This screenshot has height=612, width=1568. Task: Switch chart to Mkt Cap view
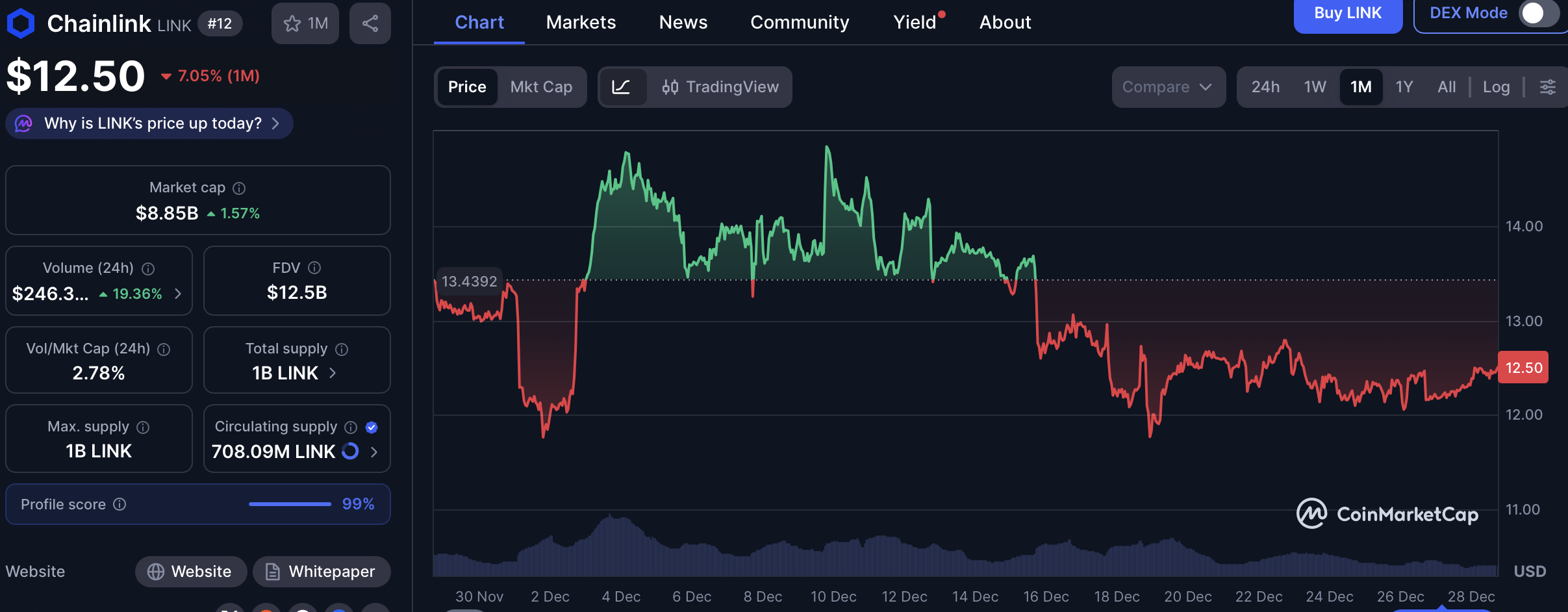coord(542,86)
